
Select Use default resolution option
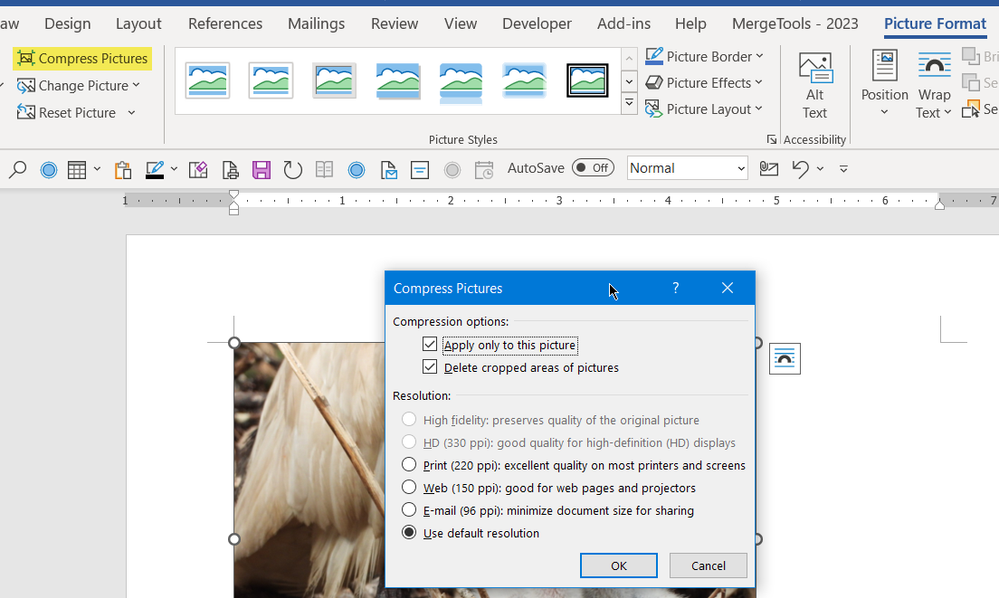[x=409, y=532]
